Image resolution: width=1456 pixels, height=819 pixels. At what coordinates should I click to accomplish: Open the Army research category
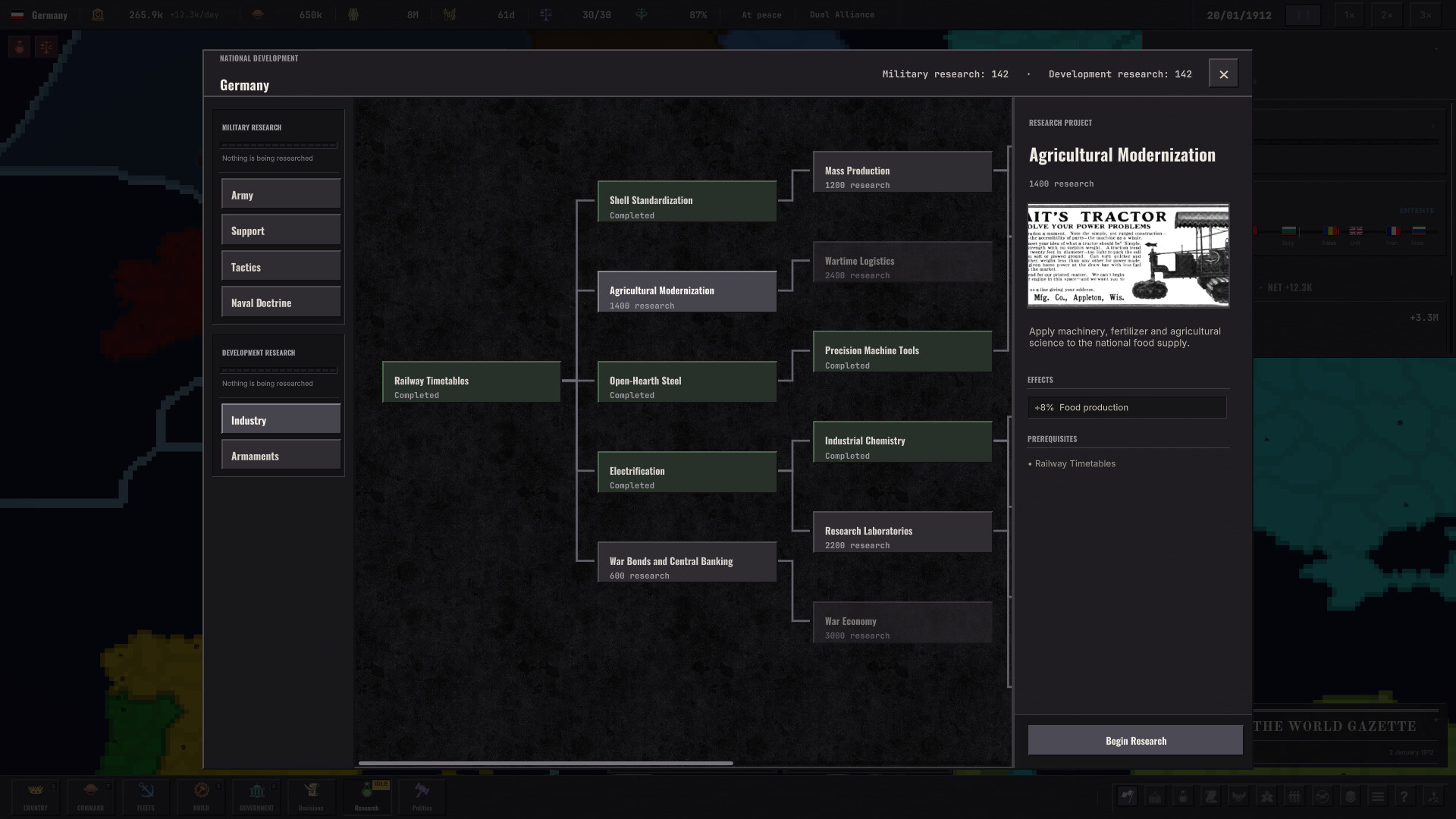pos(281,194)
